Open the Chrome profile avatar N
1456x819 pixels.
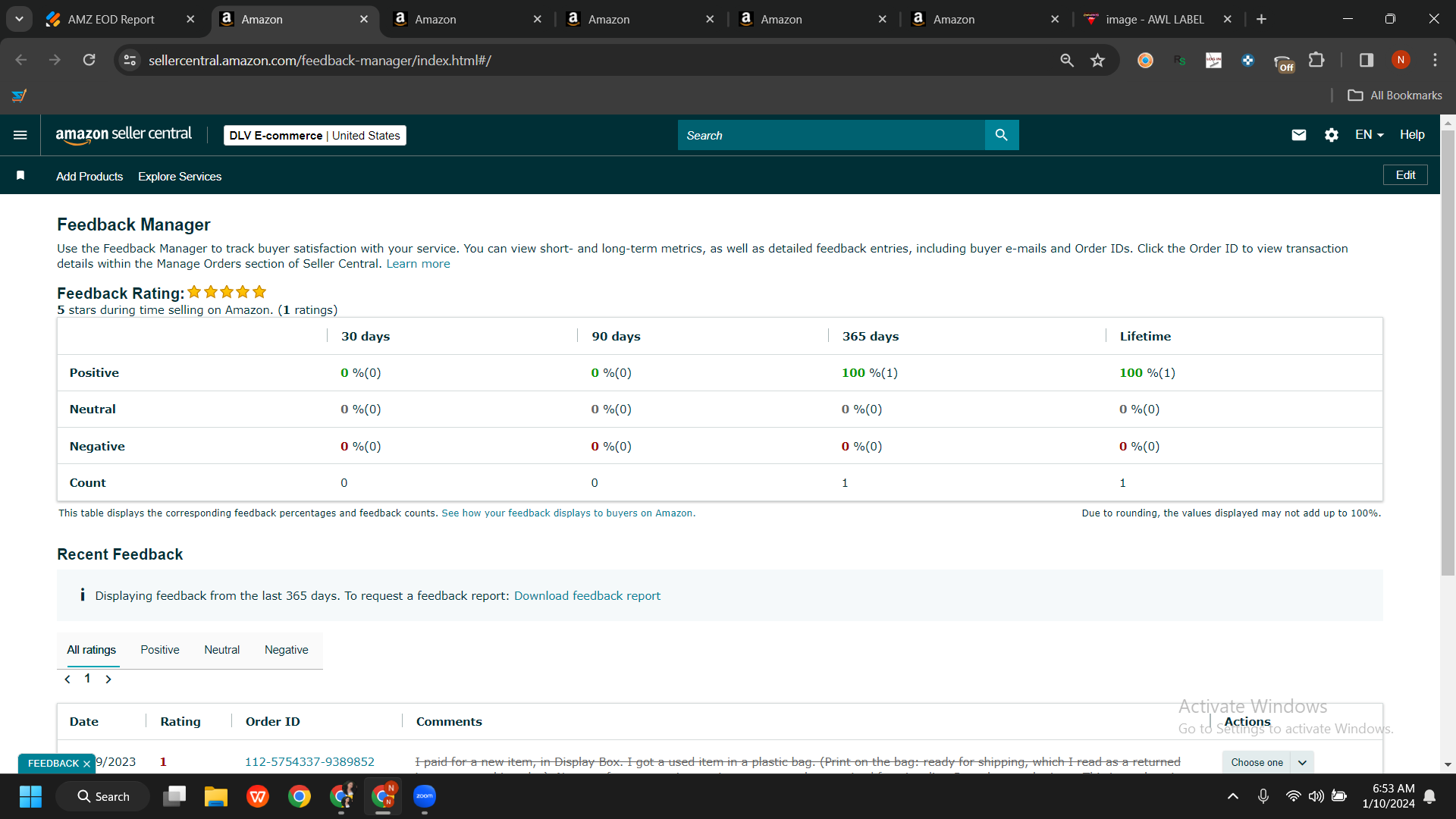[x=1401, y=60]
